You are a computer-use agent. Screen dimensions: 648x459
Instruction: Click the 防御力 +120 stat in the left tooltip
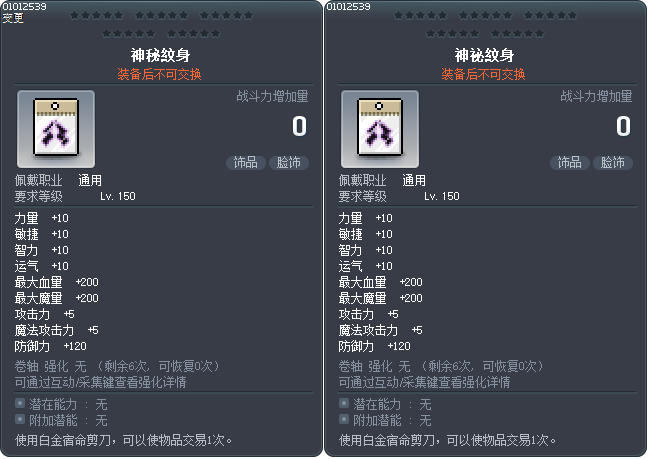[50, 345]
